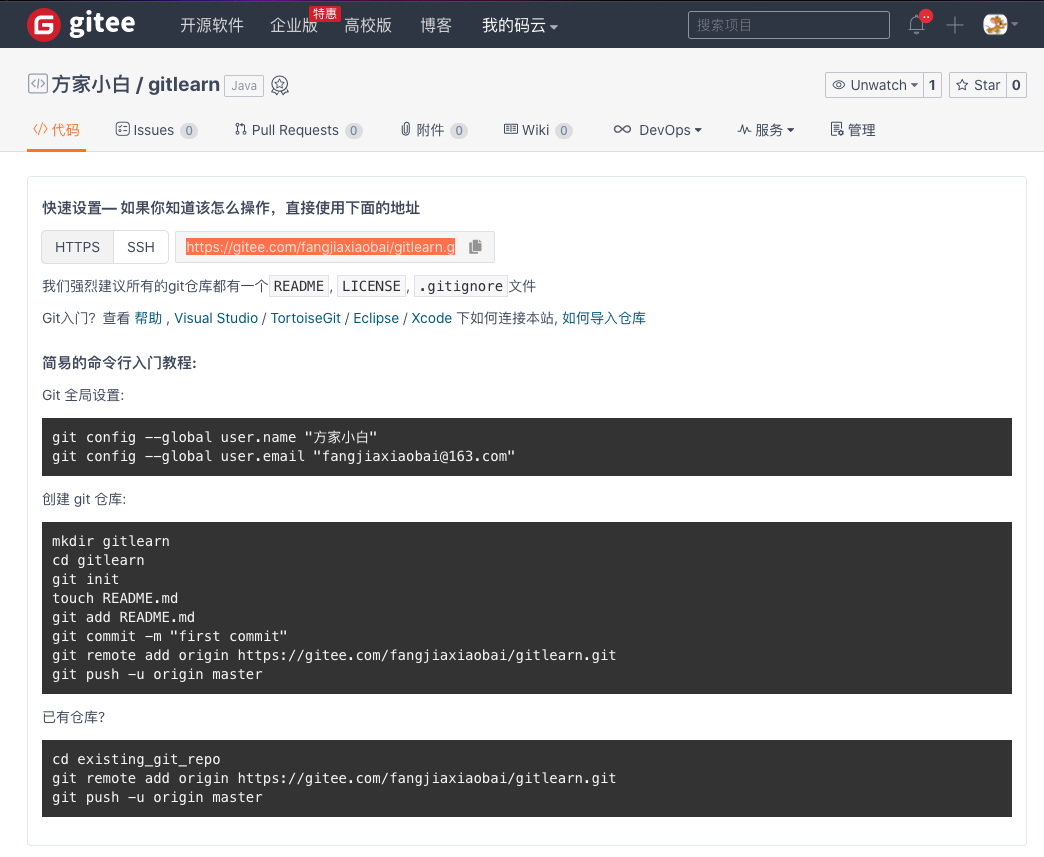
Task: Select the HTTPS protocol option
Action: [x=77, y=246]
